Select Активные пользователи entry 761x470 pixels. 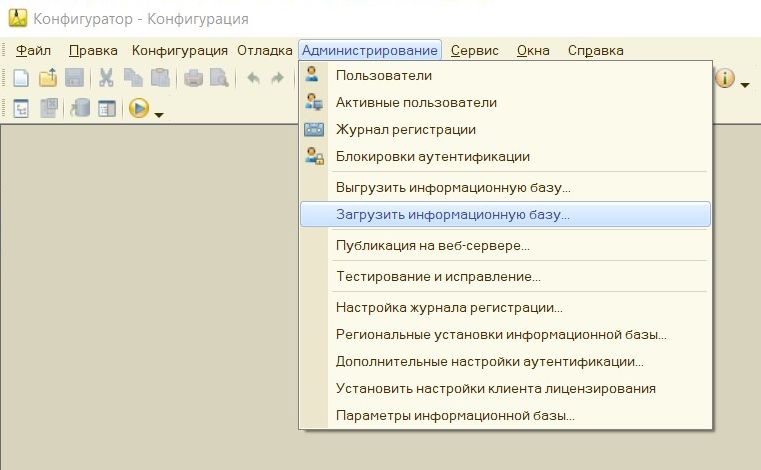[505, 102]
